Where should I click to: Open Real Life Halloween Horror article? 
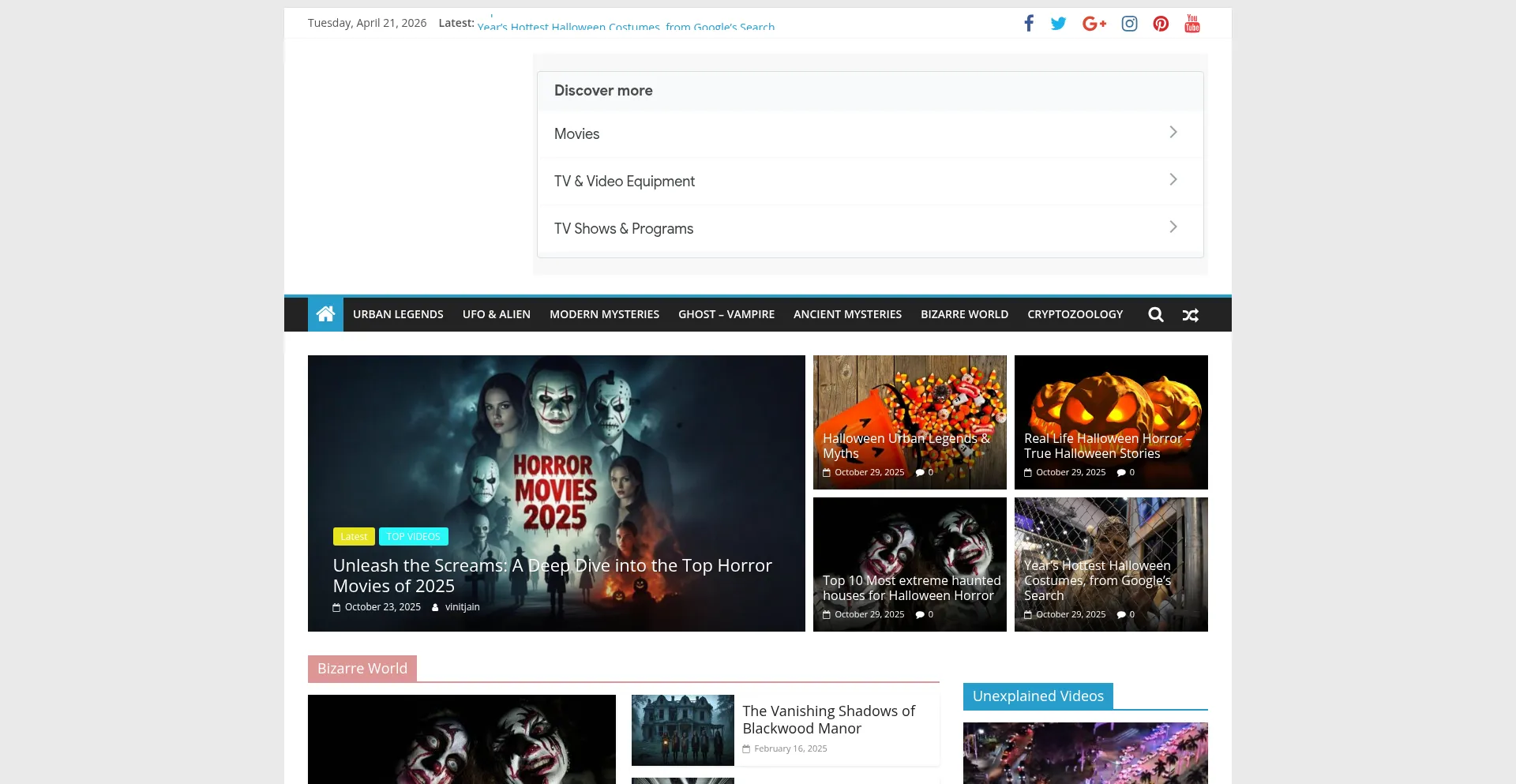coord(1108,446)
